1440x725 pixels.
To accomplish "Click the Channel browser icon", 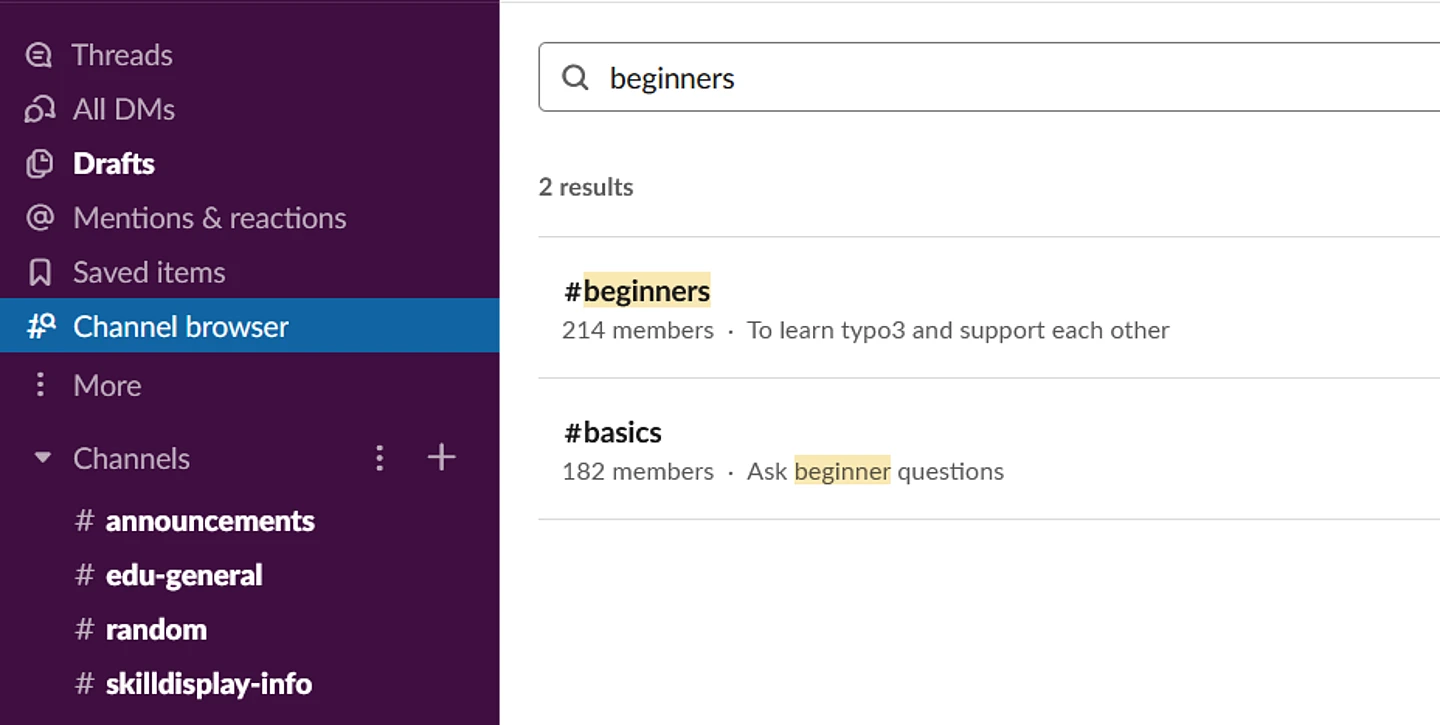I will tap(40, 326).
